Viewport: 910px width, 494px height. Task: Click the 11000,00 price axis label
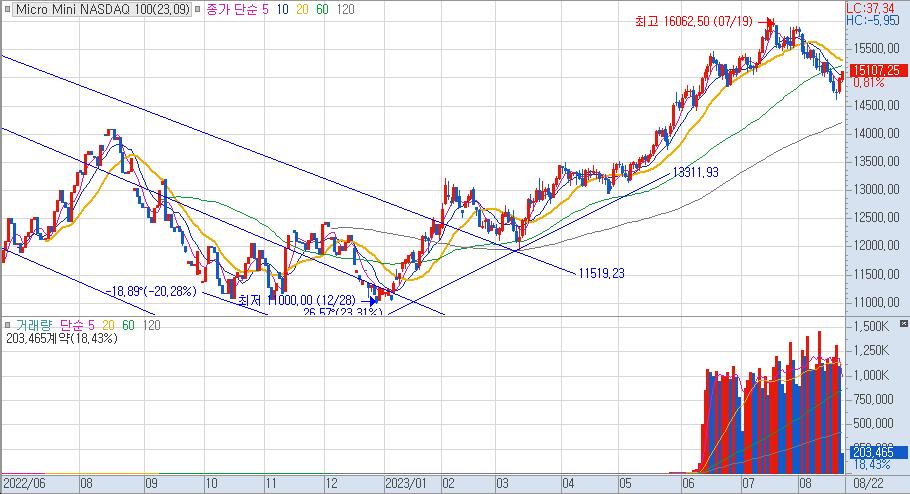click(876, 302)
